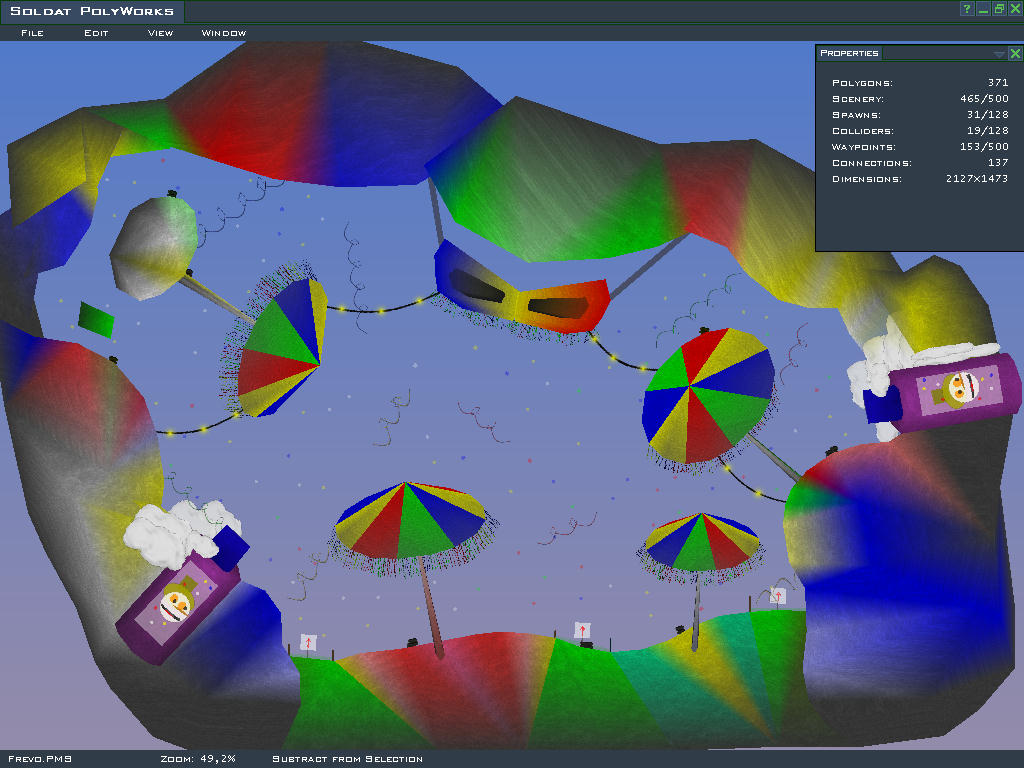Open the View menu
1024x768 pixels.
pos(160,33)
